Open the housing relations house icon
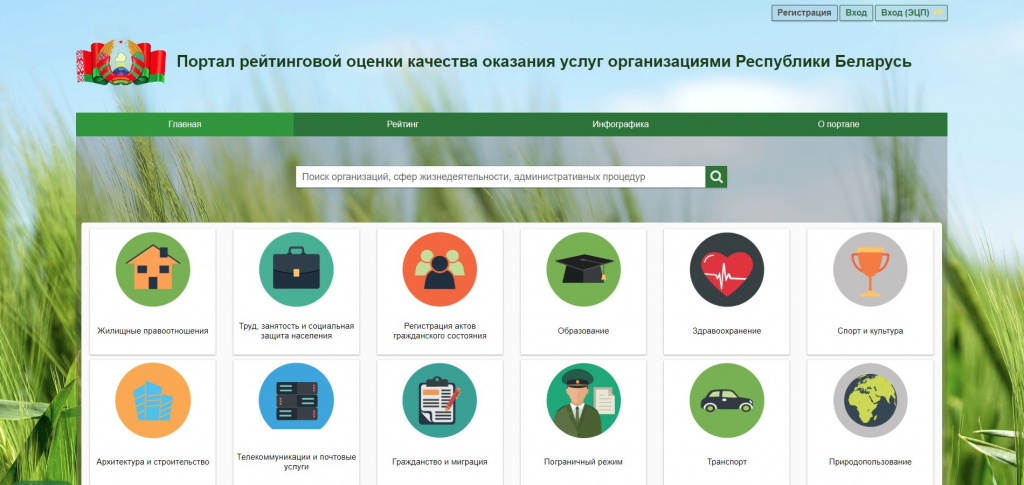The image size is (1024, 485). 152,269
